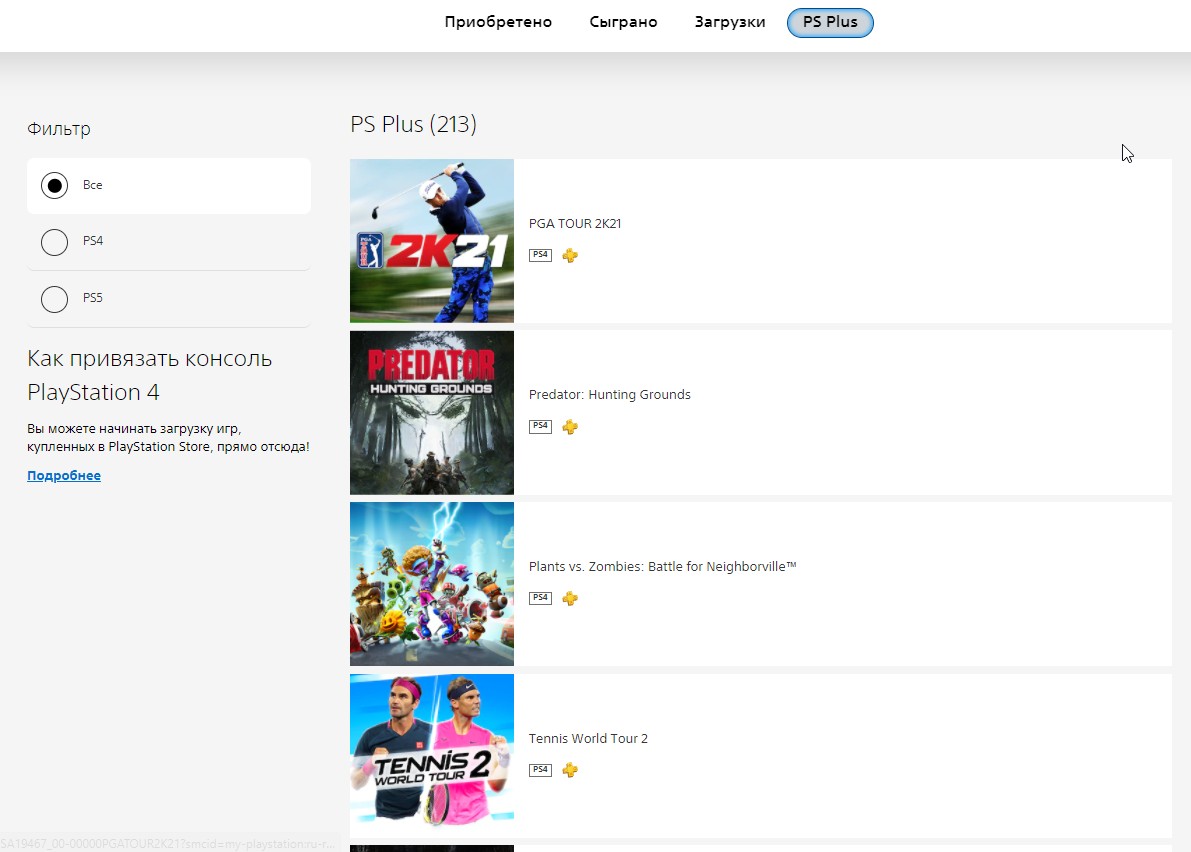Select the PS Plus tab
Viewport: 1191px width, 852px height.
pyautogui.click(x=830, y=22)
